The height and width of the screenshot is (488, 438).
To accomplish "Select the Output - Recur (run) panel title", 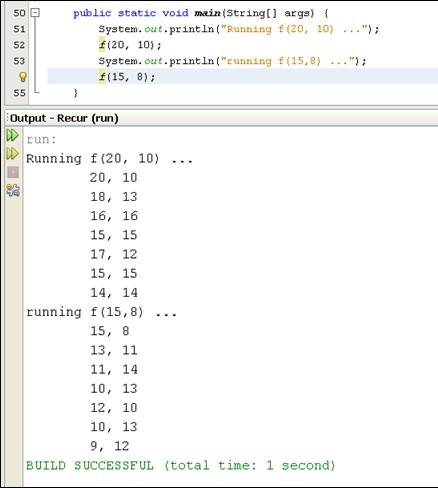I will tap(64, 118).
